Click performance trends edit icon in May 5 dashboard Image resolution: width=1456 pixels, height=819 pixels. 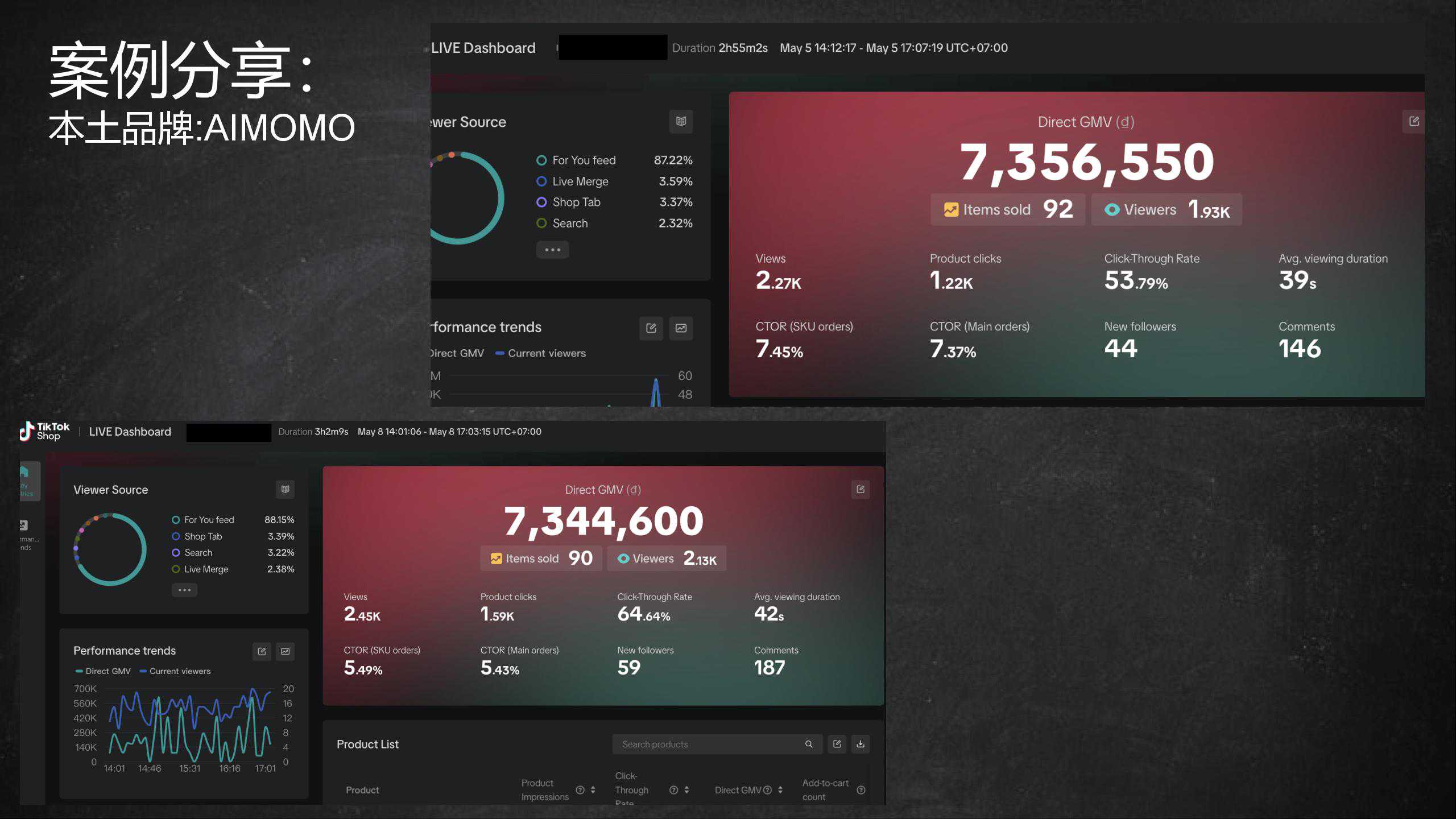[651, 328]
